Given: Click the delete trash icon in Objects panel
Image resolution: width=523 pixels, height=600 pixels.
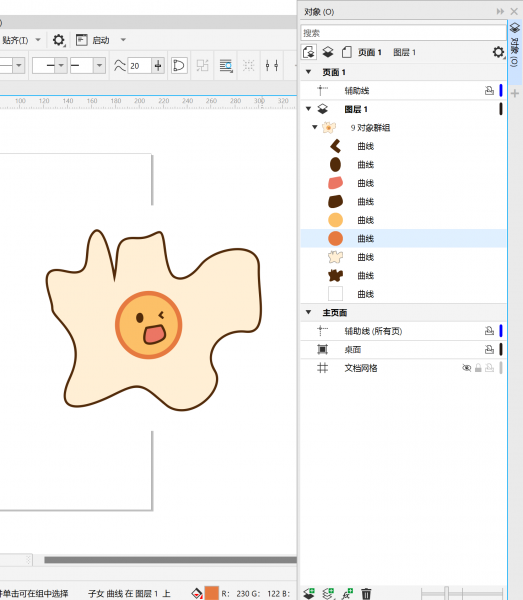Looking at the screenshot, I should pyautogui.click(x=366, y=593).
